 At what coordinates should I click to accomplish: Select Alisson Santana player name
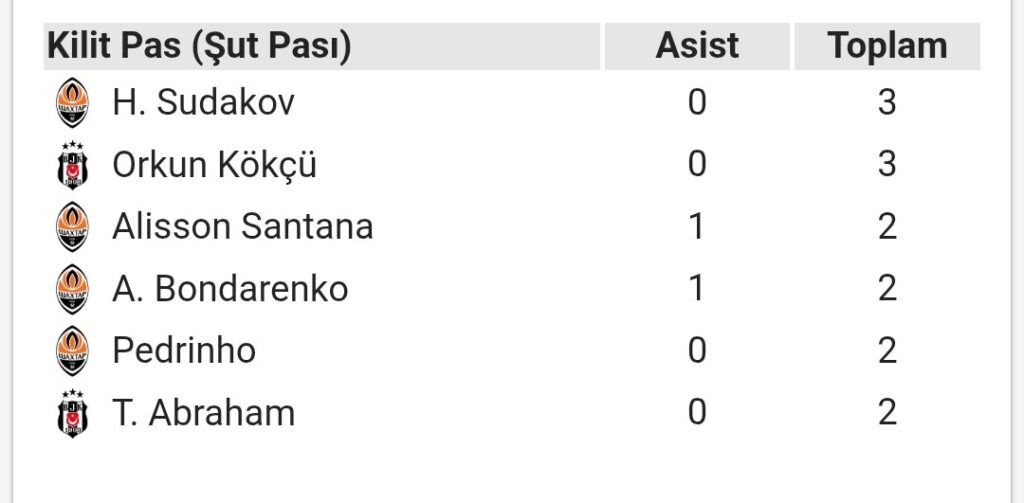[x=242, y=227]
